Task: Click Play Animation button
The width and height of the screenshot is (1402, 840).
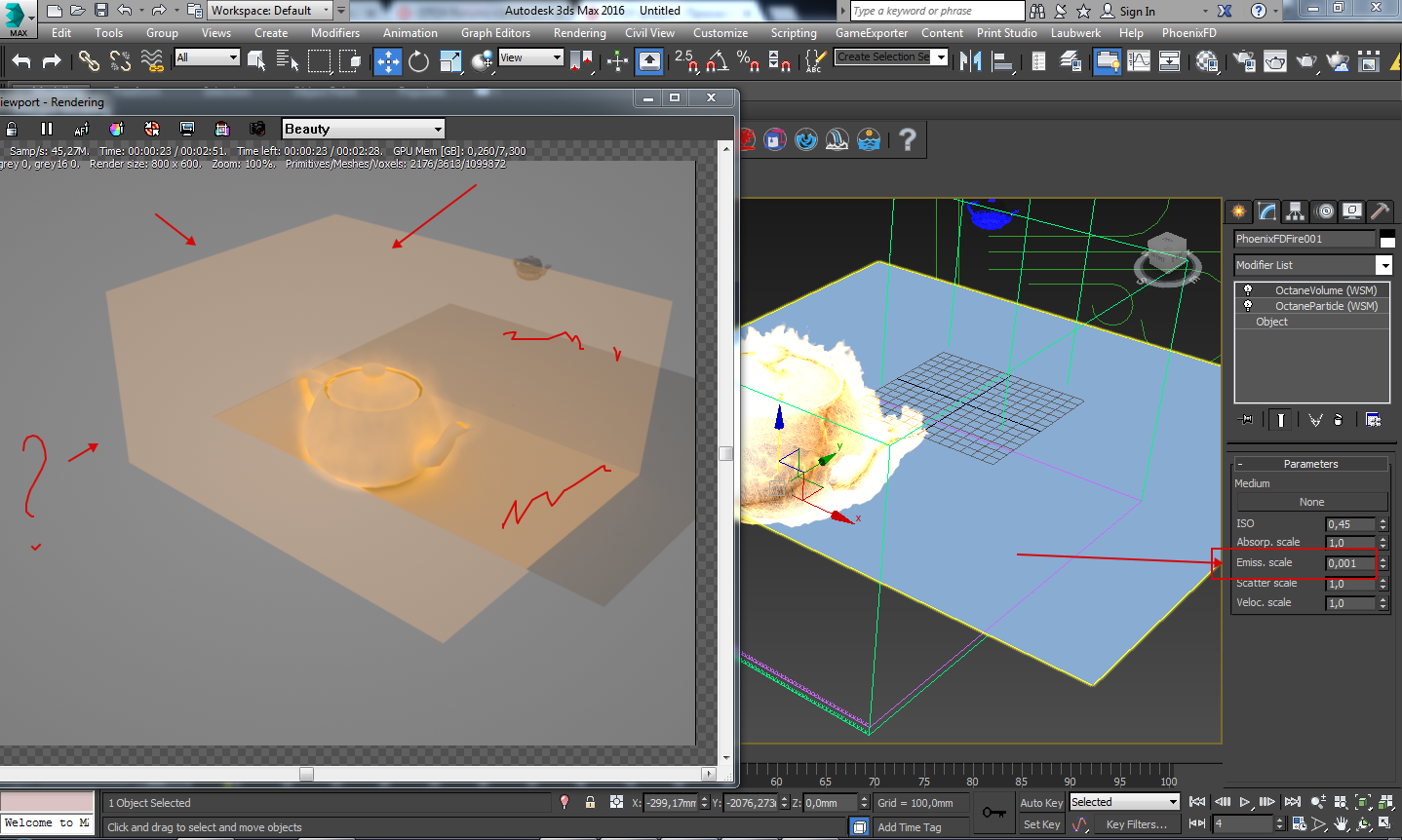Action: pos(1245,802)
